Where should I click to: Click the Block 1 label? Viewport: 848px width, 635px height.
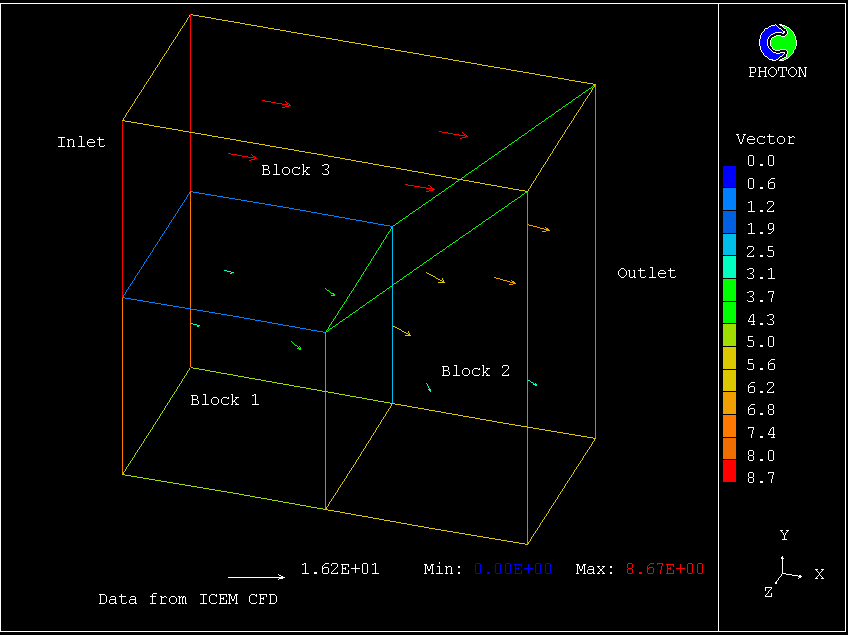click(x=224, y=400)
